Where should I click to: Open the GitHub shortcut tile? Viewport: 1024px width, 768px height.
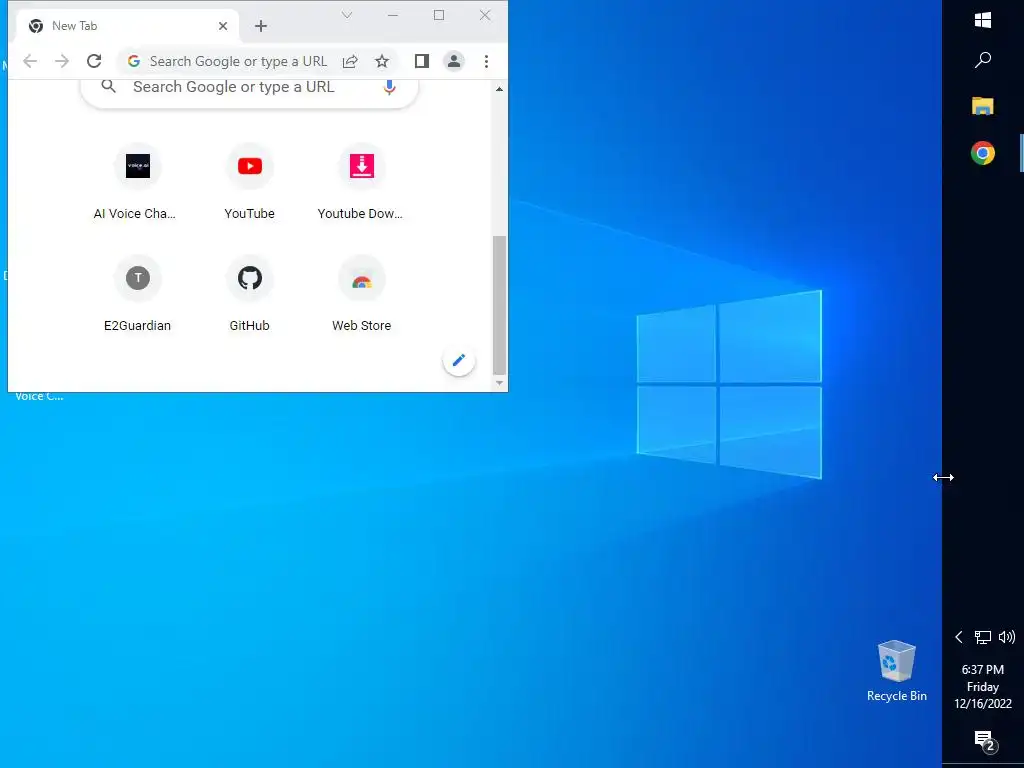249,294
